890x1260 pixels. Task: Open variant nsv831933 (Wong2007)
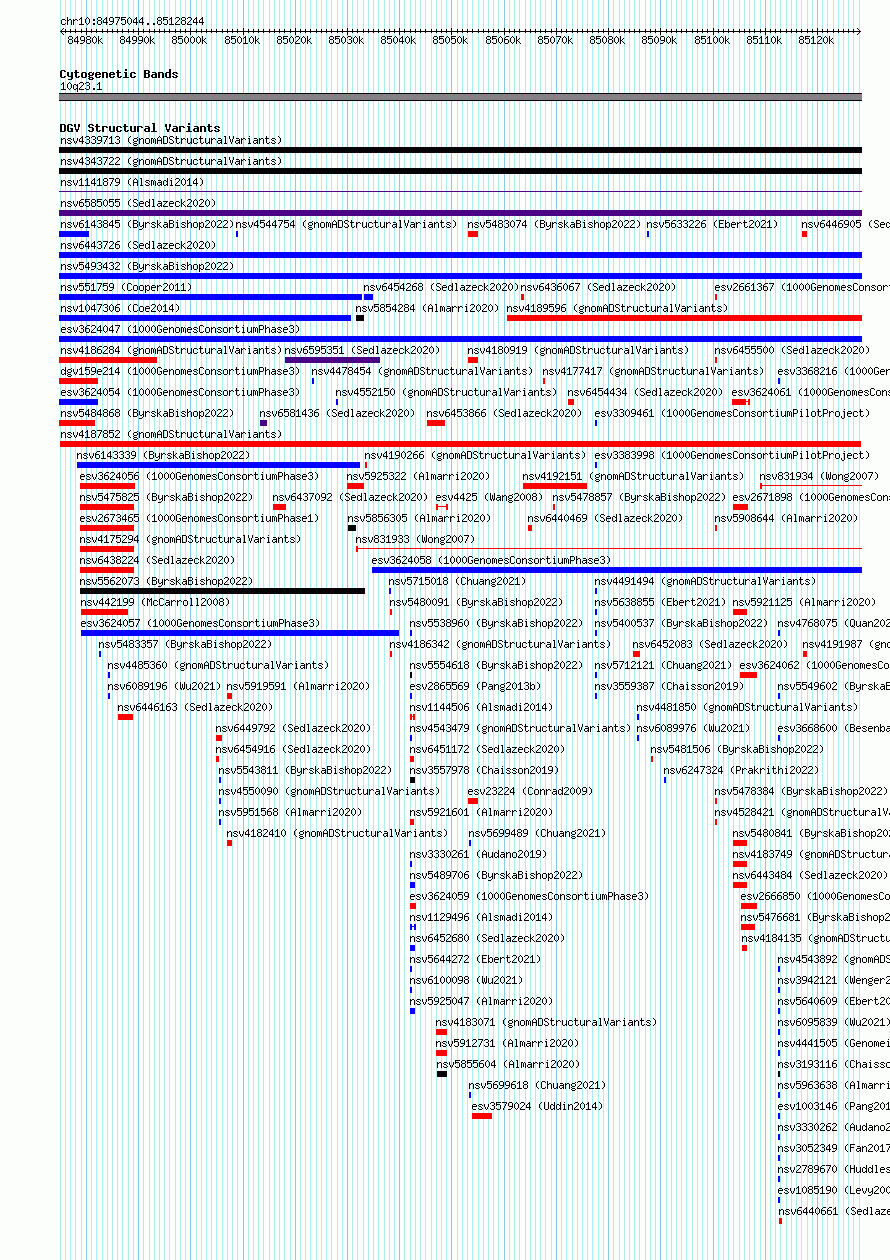pyautogui.click(x=416, y=539)
